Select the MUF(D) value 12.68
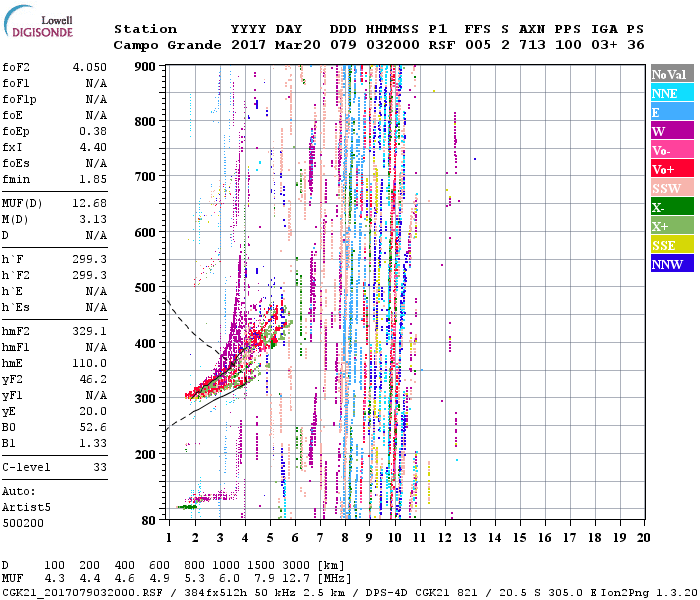This screenshot has width=700, height=600. tap(91, 204)
